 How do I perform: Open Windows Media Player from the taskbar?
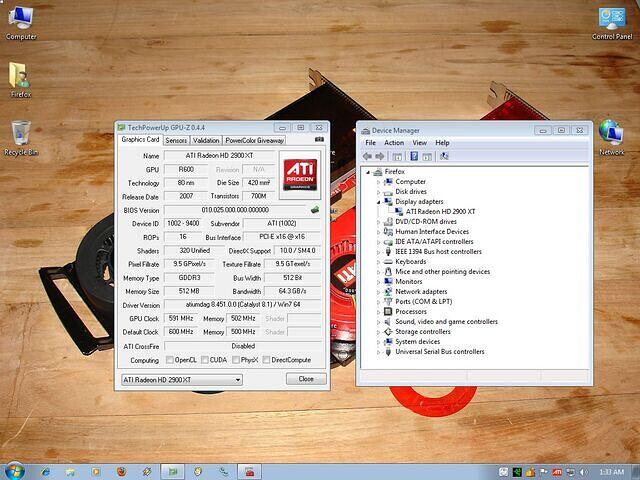pyautogui.click(x=96, y=472)
